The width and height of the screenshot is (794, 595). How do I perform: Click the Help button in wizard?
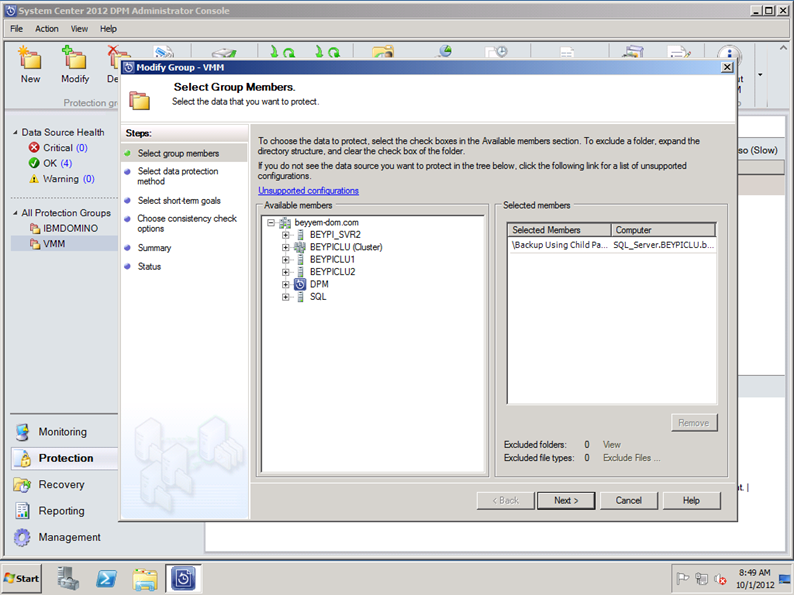pos(691,500)
